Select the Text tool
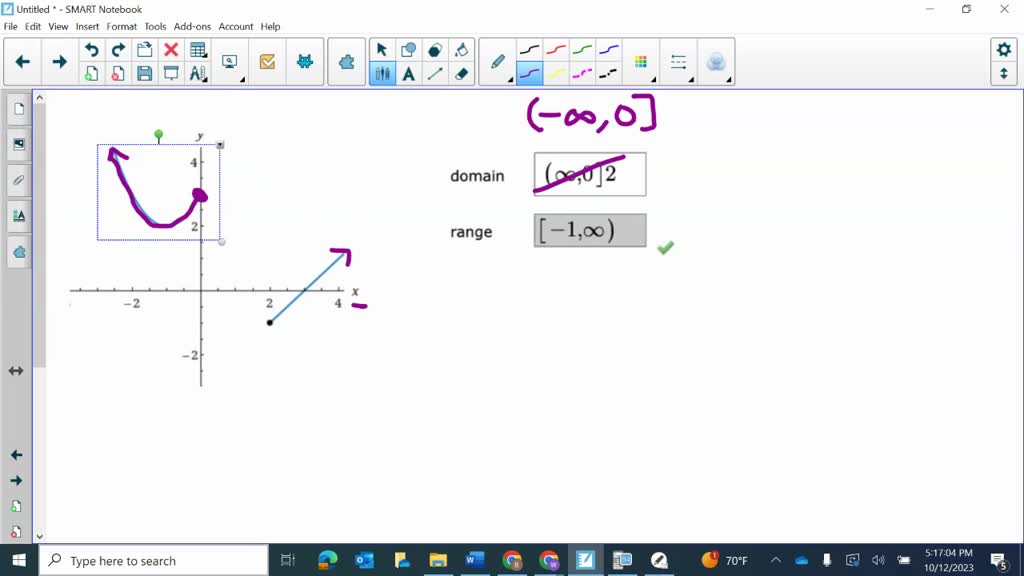 (x=410, y=72)
